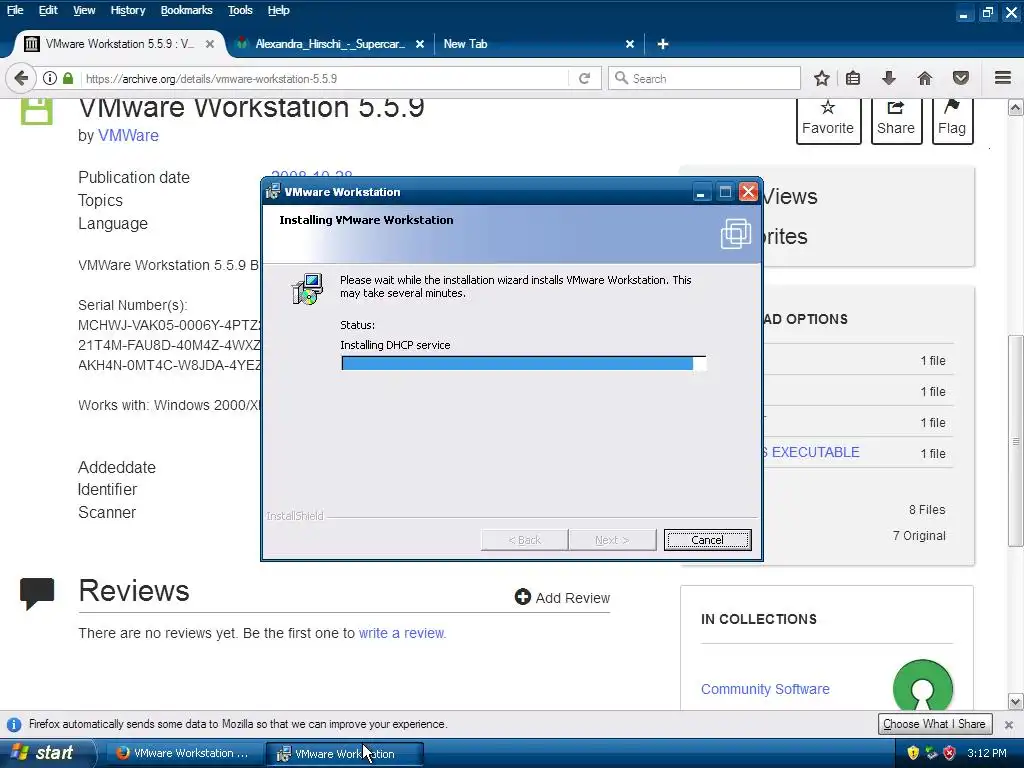Click the page's vertical scrollbar thumb

pos(1016,441)
